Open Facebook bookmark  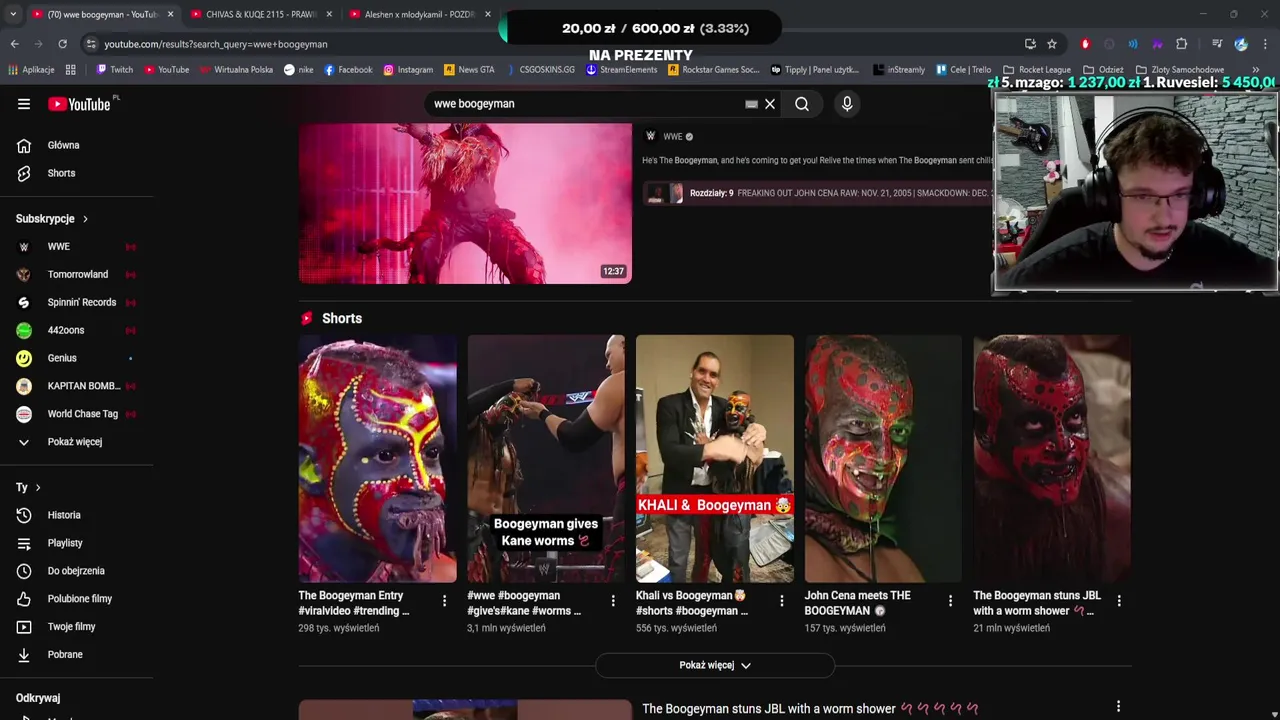click(348, 70)
